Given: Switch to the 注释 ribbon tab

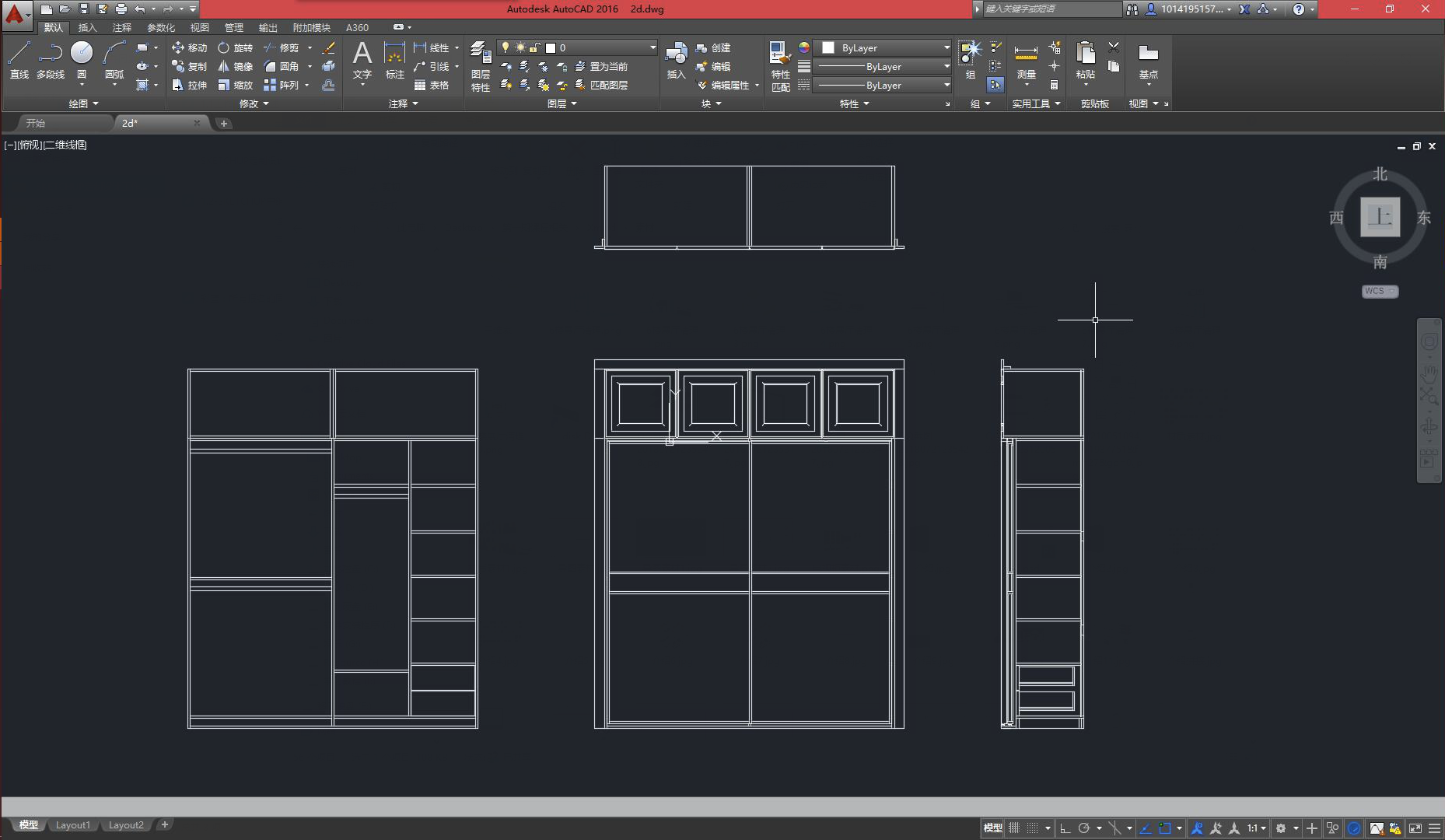Looking at the screenshot, I should point(122,27).
